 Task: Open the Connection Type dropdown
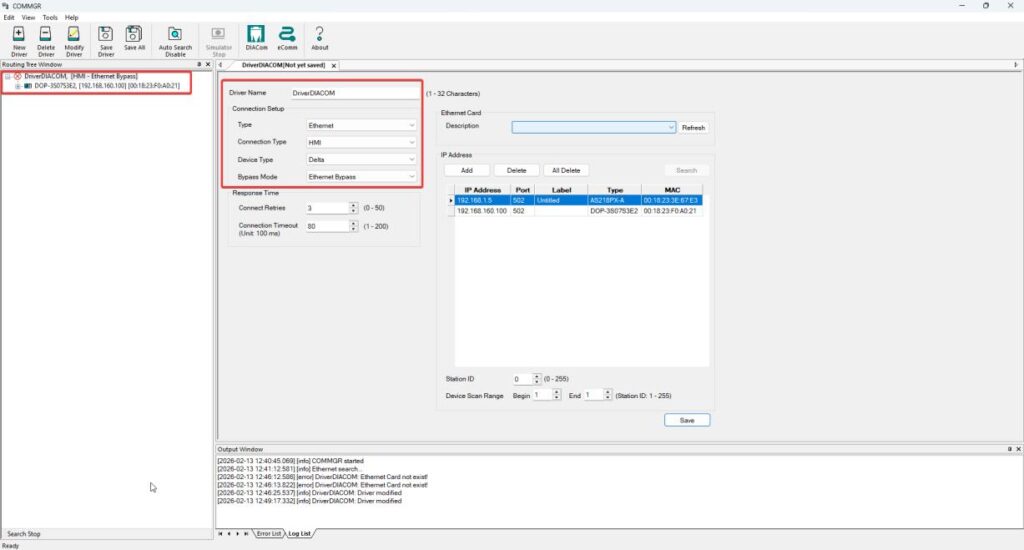tap(360, 142)
